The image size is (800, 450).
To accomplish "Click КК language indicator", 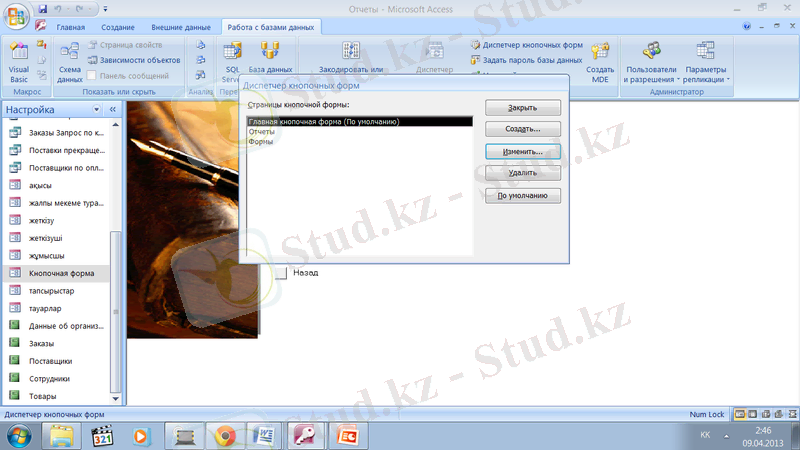I will (705, 435).
